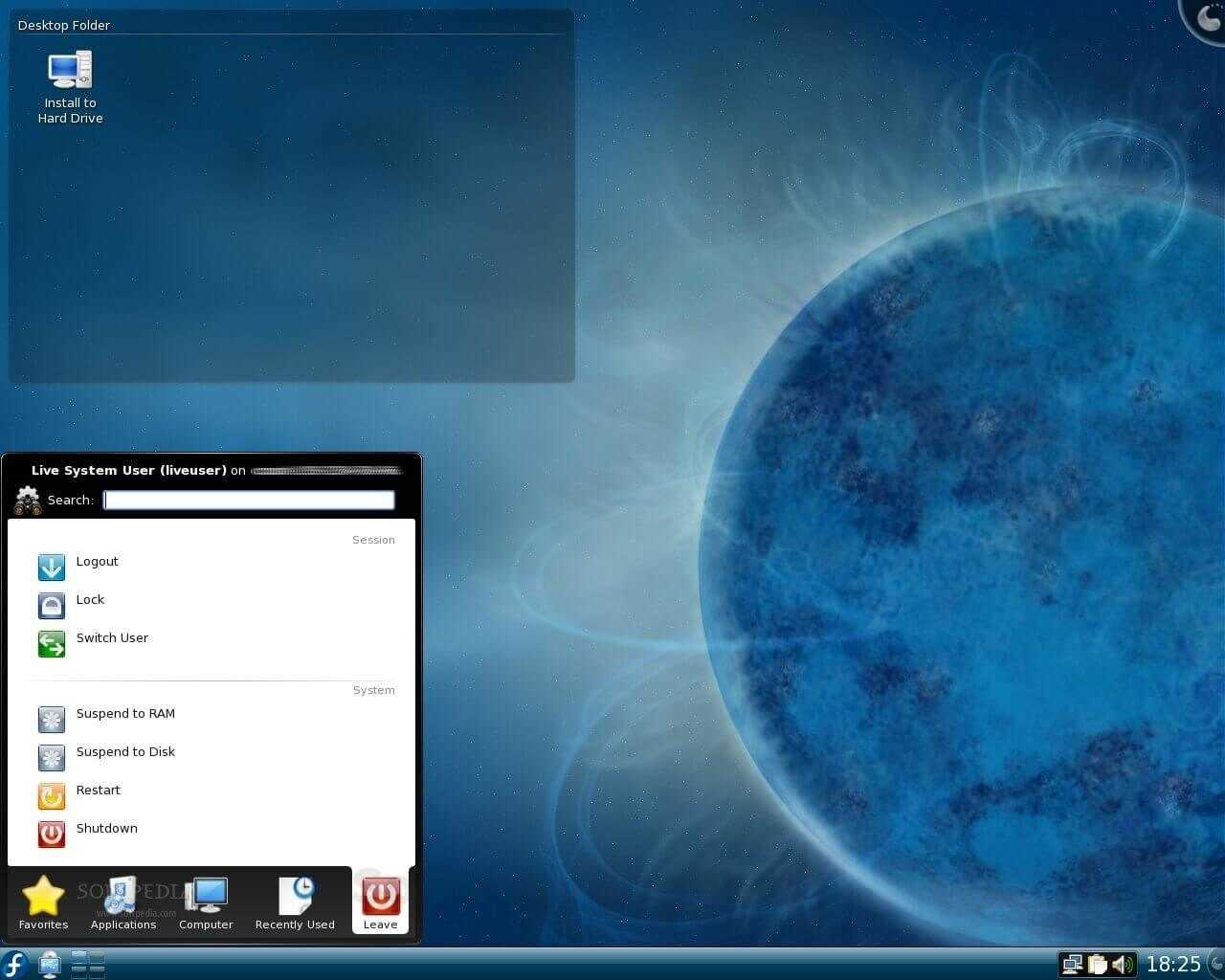The height and width of the screenshot is (980, 1225).
Task: Click the green Switch User icon
Action: 52,643
